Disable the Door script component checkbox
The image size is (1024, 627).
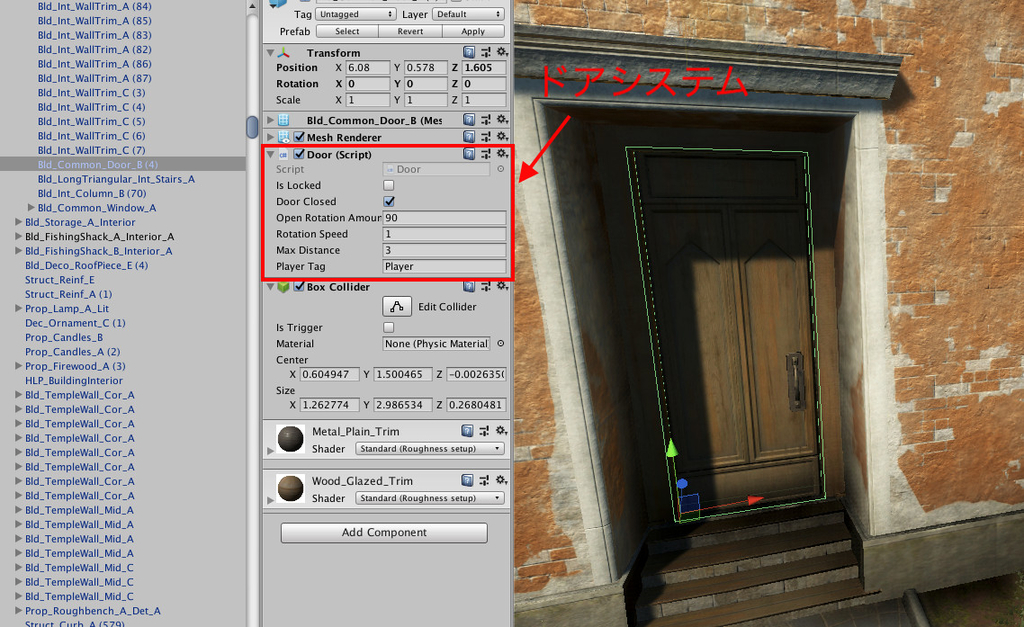click(299, 154)
